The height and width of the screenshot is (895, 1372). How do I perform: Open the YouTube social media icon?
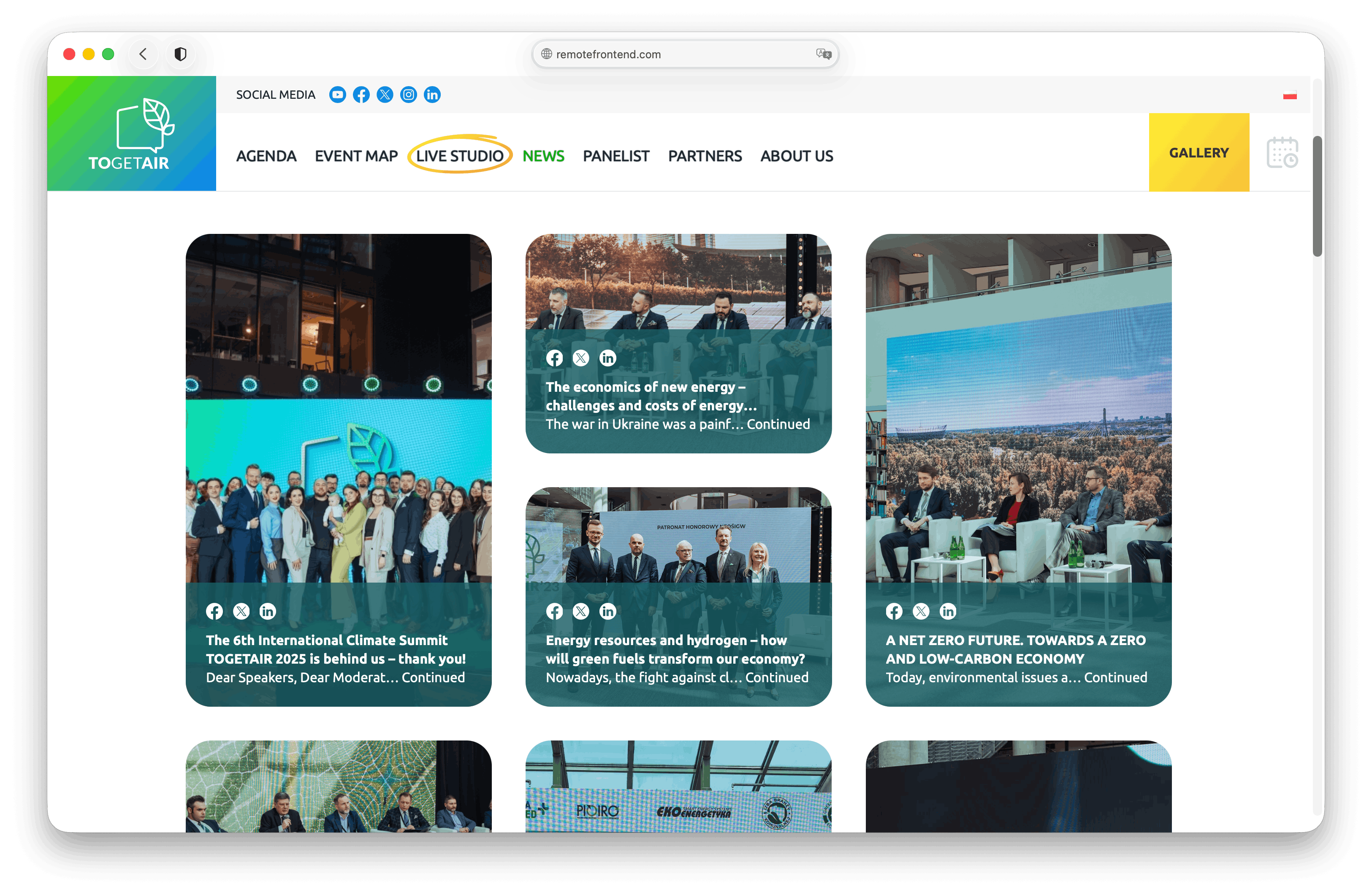tap(337, 95)
